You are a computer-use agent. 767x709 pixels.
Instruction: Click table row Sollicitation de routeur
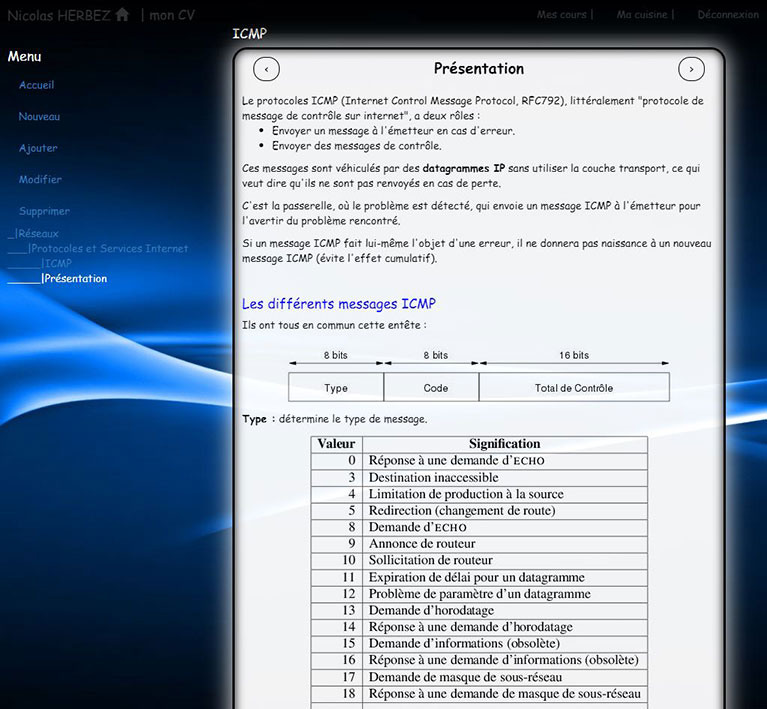click(479, 561)
